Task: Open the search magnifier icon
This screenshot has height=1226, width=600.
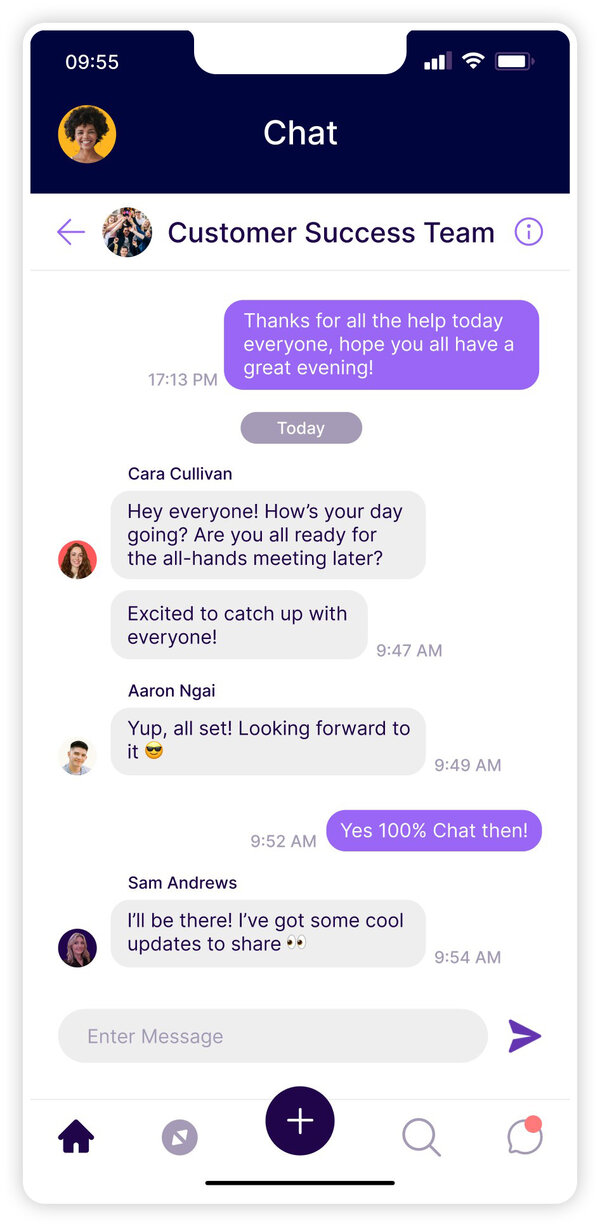Action: 421,1137
